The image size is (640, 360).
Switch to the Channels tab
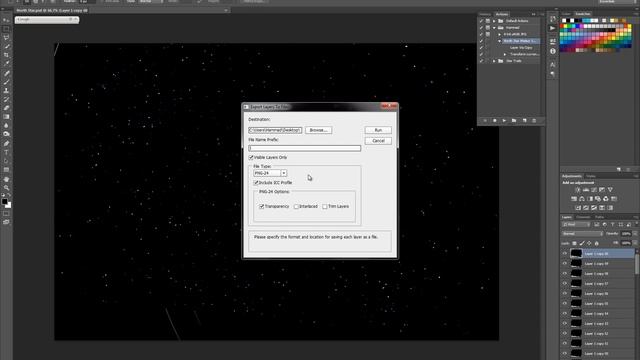point(583,217)
